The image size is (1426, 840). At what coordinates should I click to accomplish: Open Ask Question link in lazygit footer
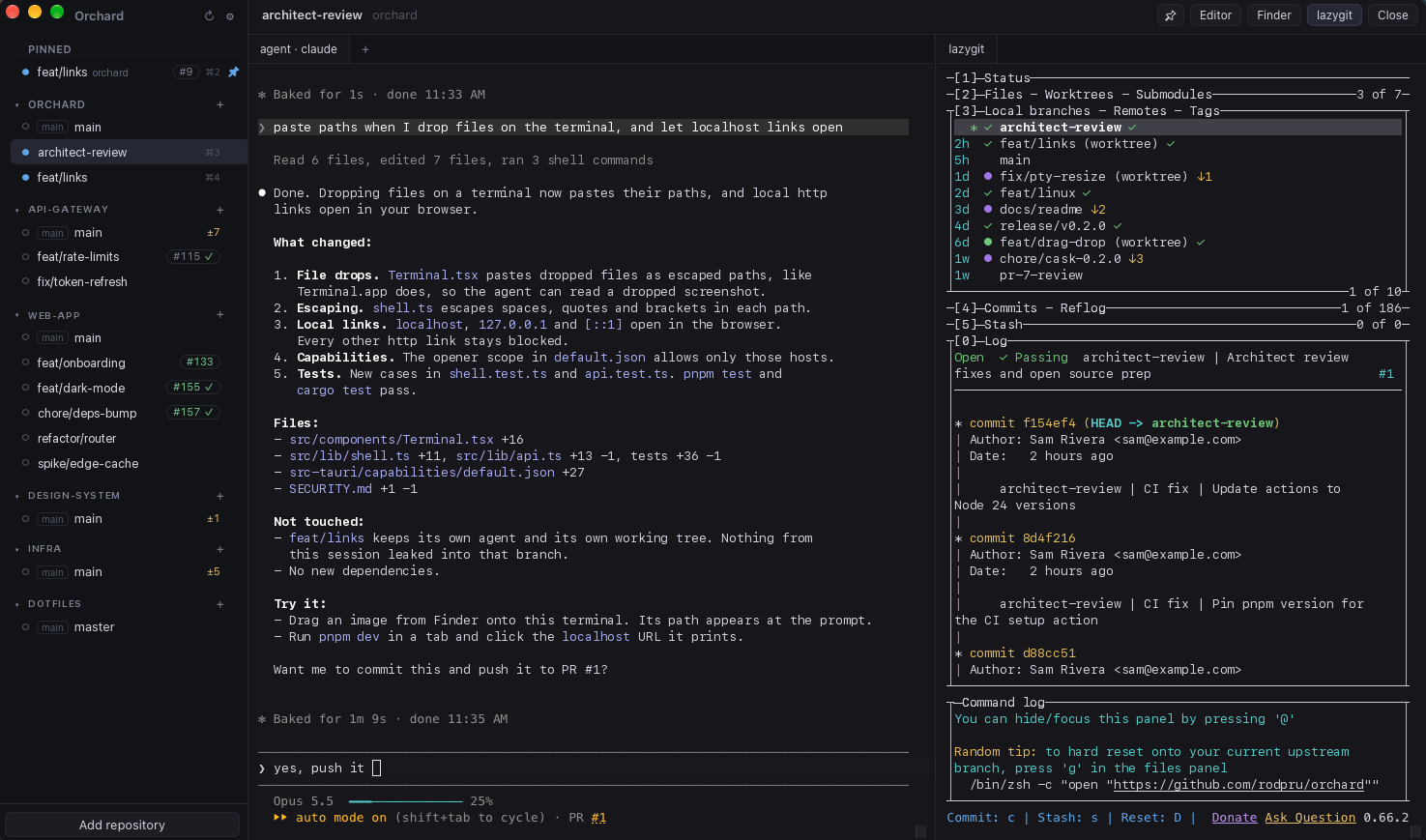click(x=1310, y=818)
